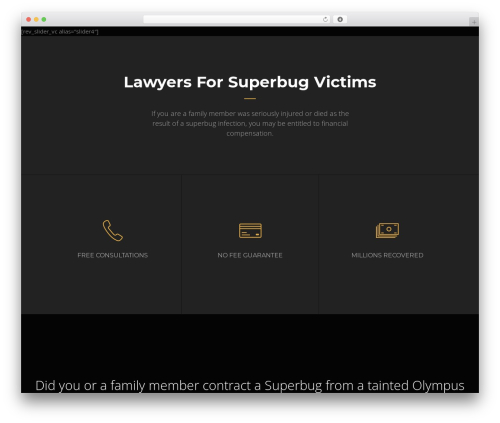The height and width of the screenshot is (423, 500).
Task: Click the credit card icon
Action: point(250,231)
